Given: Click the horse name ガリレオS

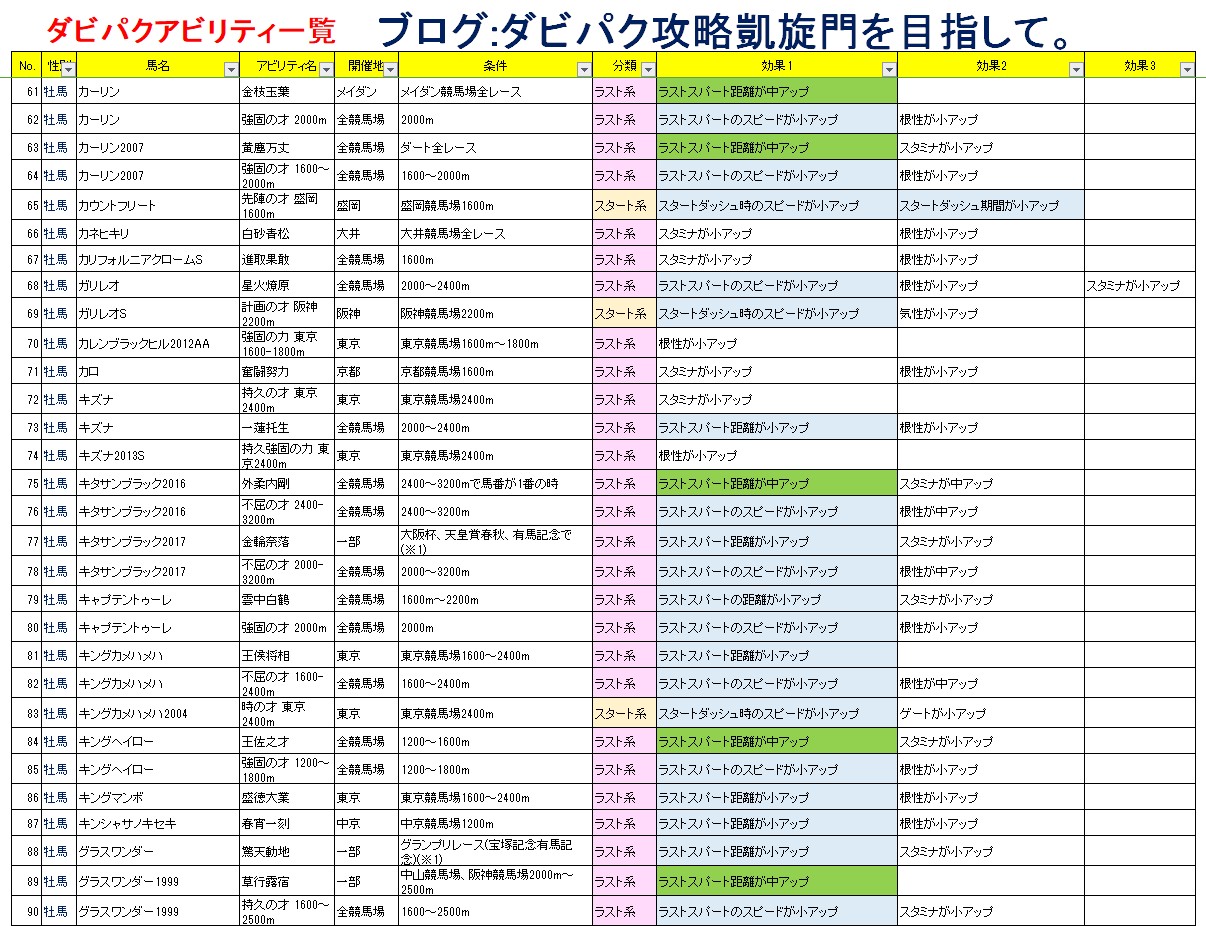Looking at the screenshot, I should coord(103,314).
